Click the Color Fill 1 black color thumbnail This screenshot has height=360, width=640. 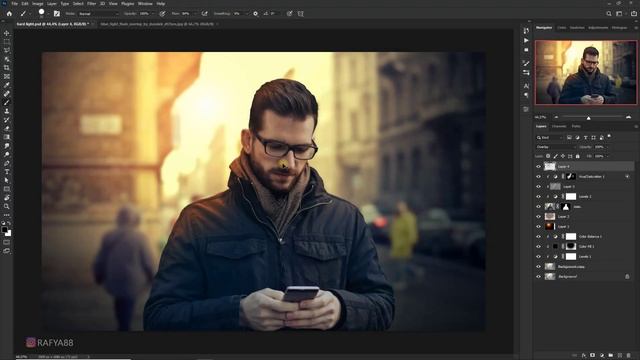(555, 247)
